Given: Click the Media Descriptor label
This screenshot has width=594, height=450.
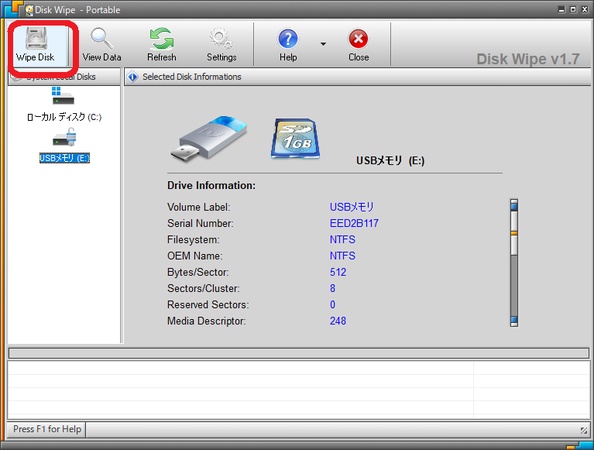Looking at the screenshot, I should tap(206, 321).
